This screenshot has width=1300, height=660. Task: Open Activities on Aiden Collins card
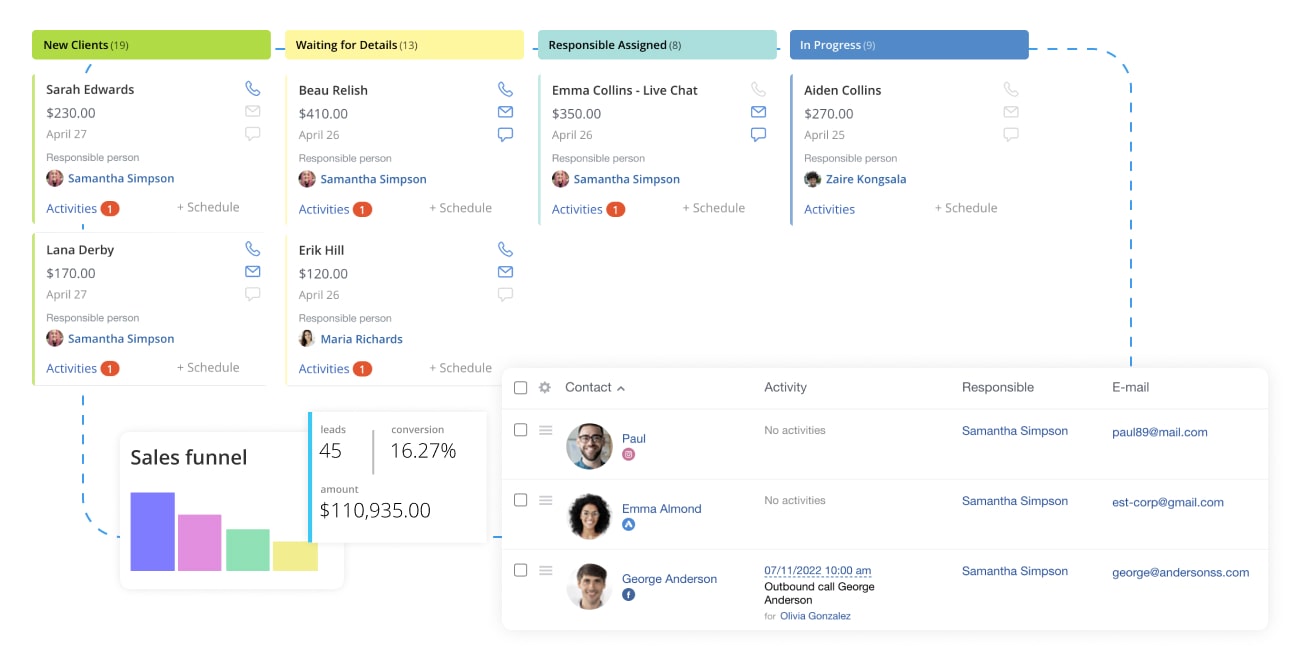(829, 209)
